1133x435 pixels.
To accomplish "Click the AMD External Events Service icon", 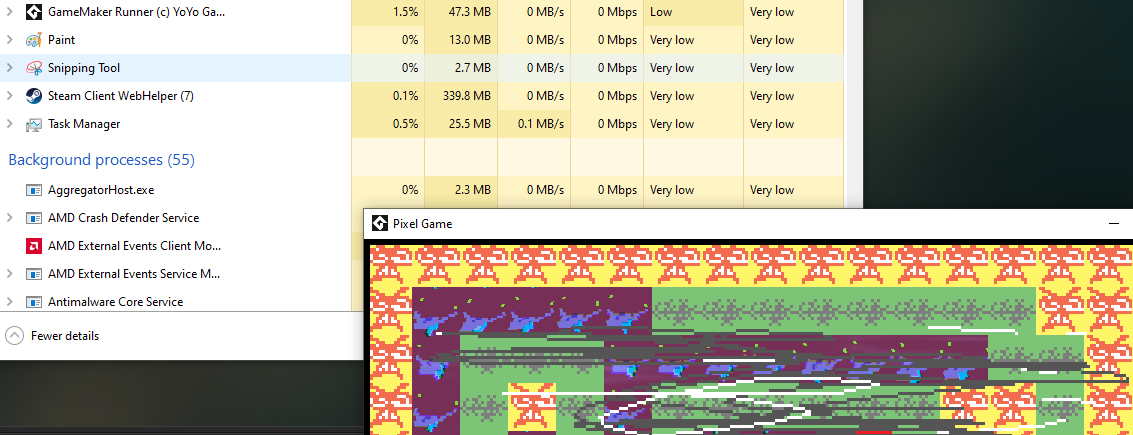I will tap(33, 274).
